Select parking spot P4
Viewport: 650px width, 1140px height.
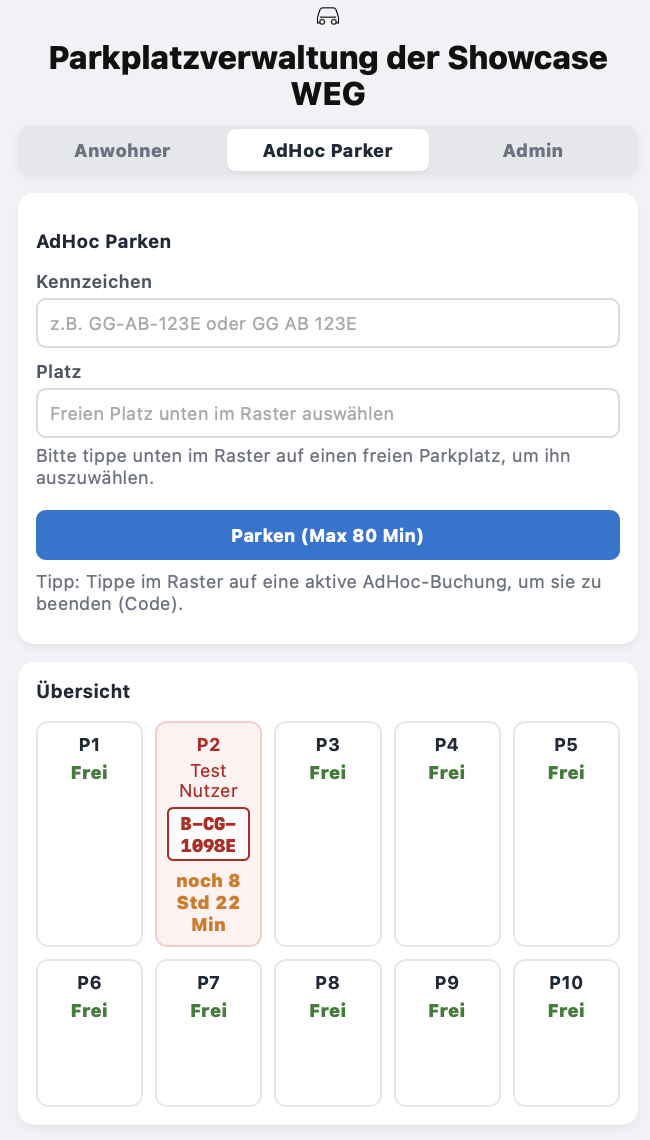tap(447, 833)
